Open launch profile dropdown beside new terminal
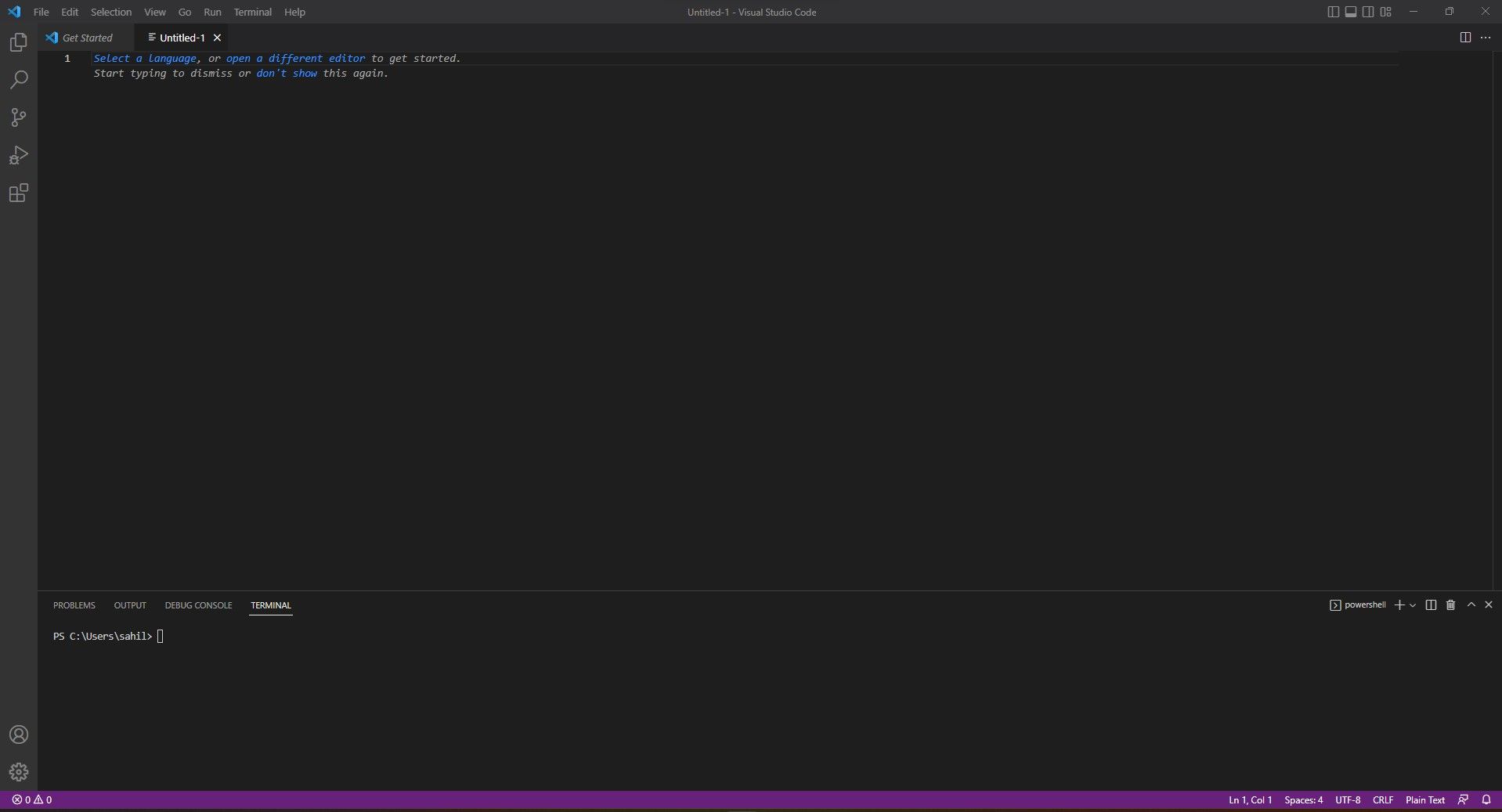The width and height of the screenshot is (1502, 812). pos(1413,605)
